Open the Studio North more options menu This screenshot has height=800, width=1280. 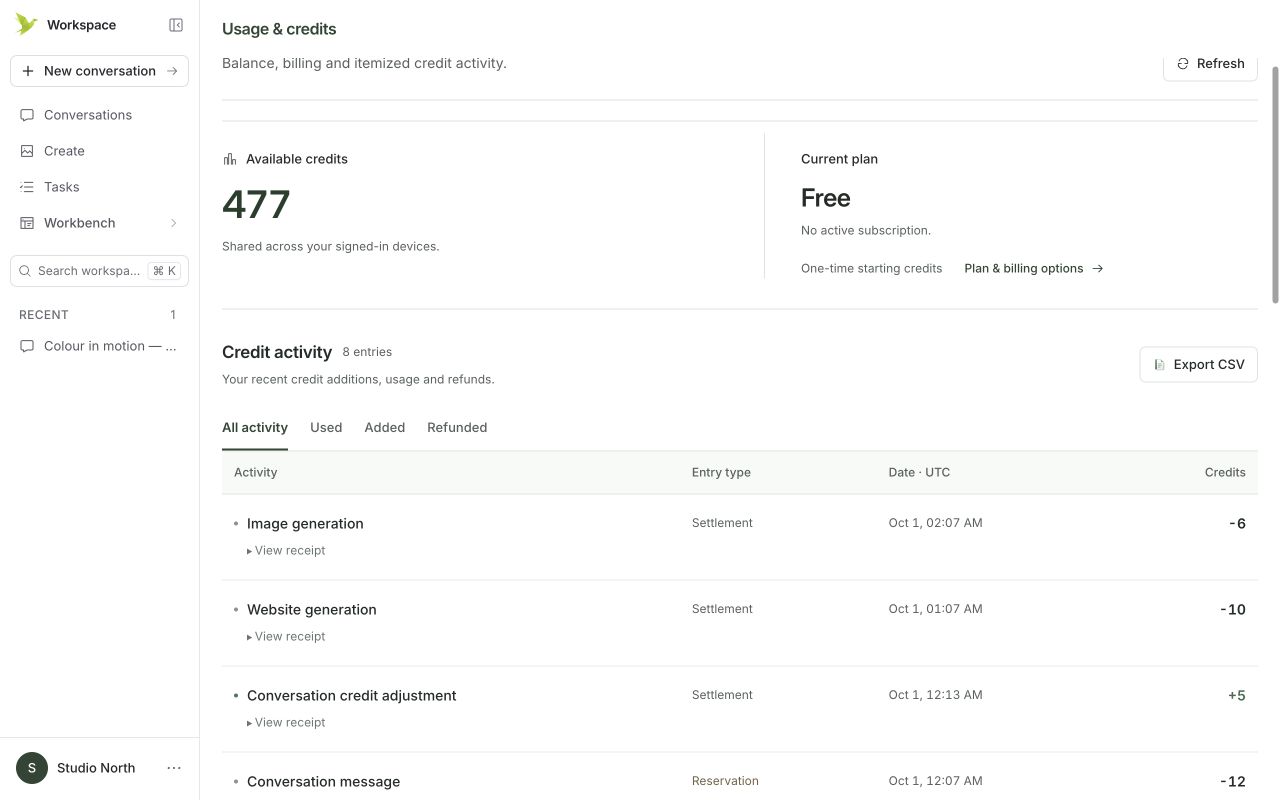coord(174,768)
